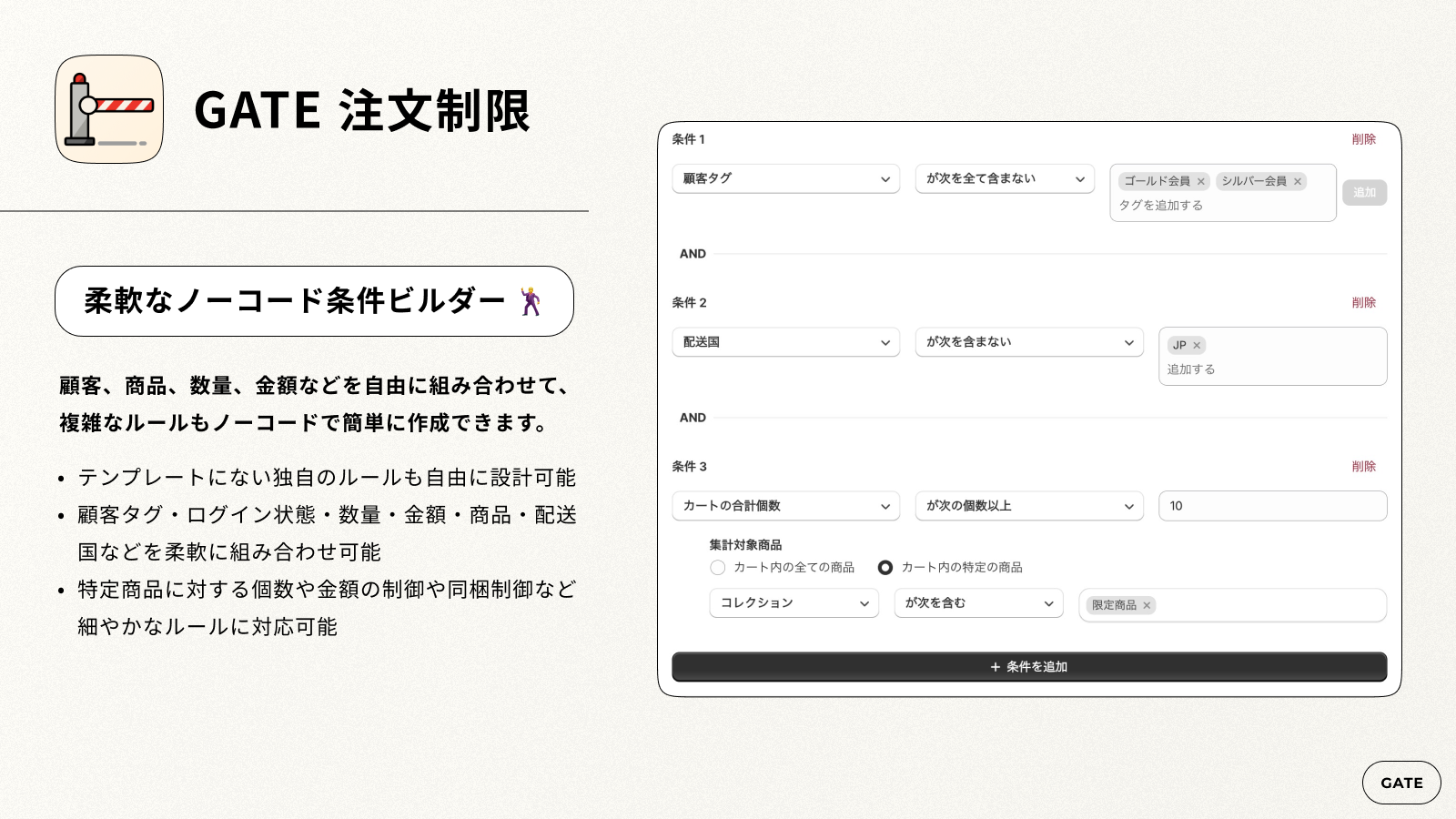Click the 条件 3 label

coord(689,466)
